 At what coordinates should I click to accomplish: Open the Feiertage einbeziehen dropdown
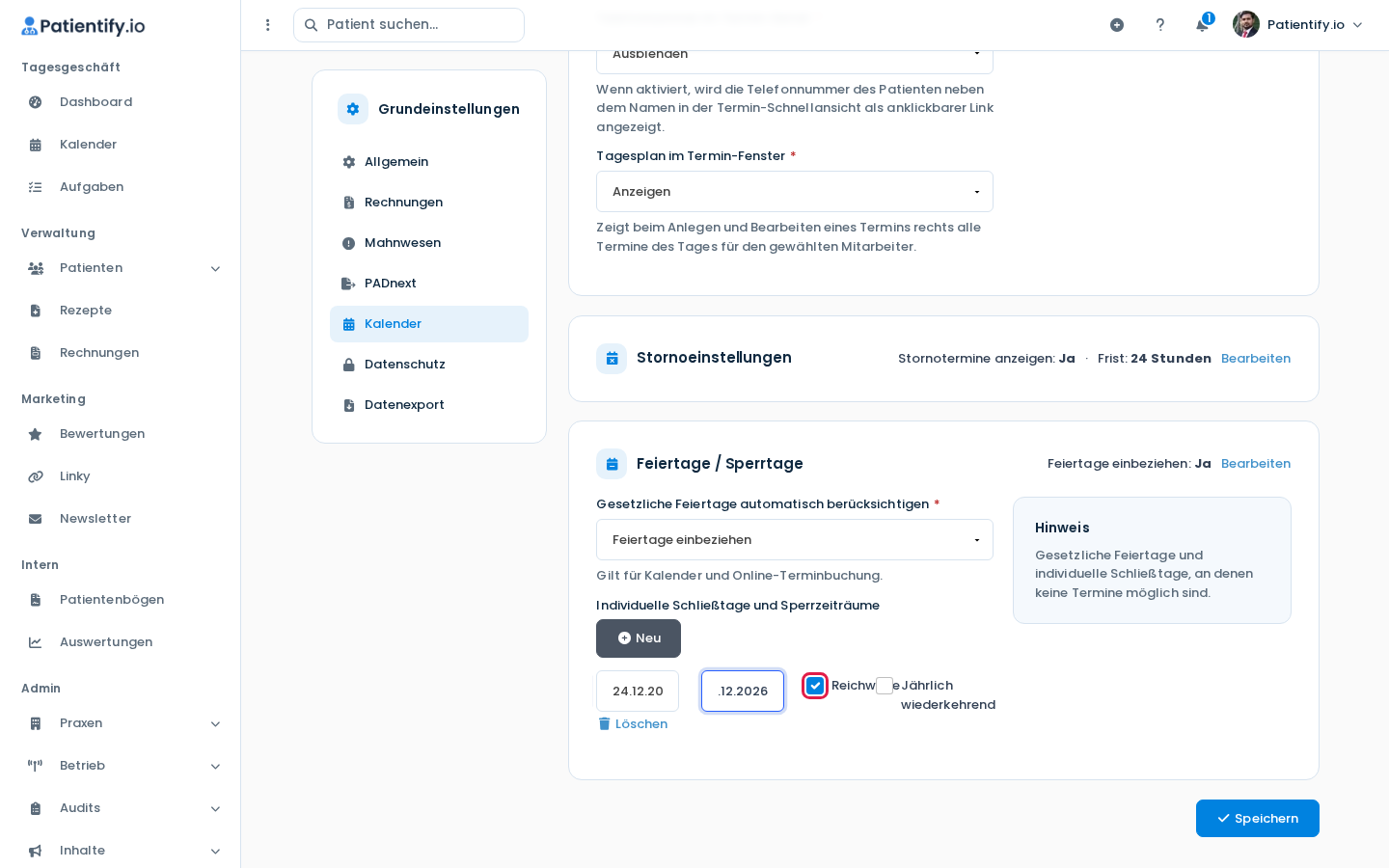tap(795, 540)
